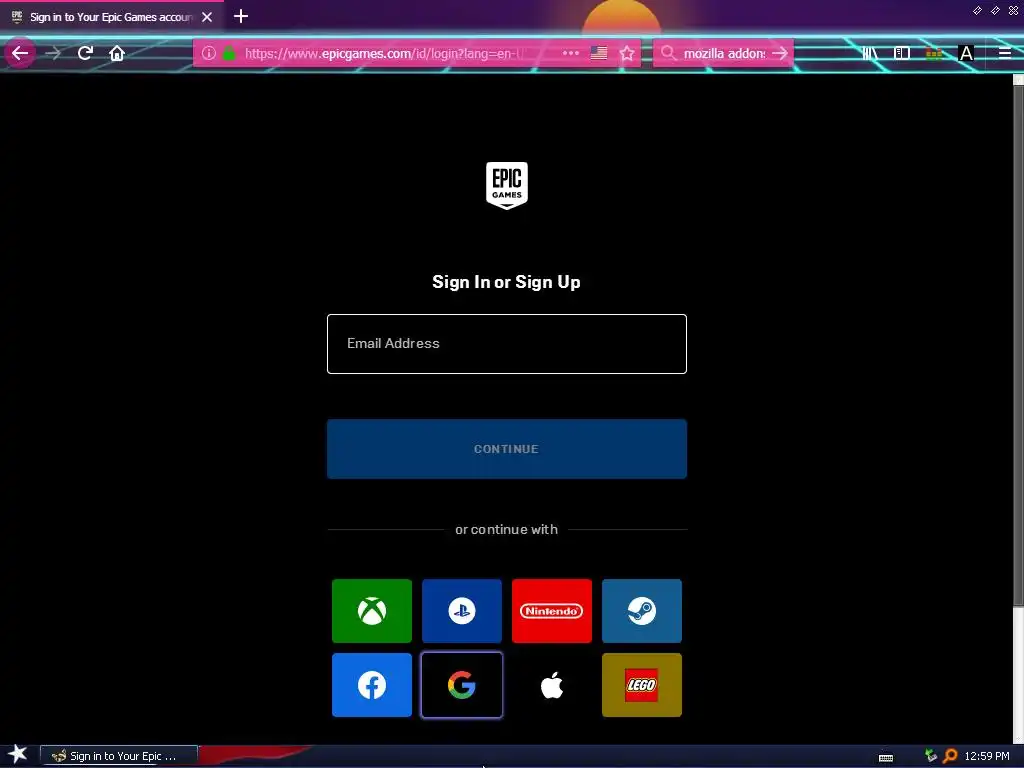Sign in with the Xbox button
Screen dimensions: 1024x768
click(x=372, y=611)
